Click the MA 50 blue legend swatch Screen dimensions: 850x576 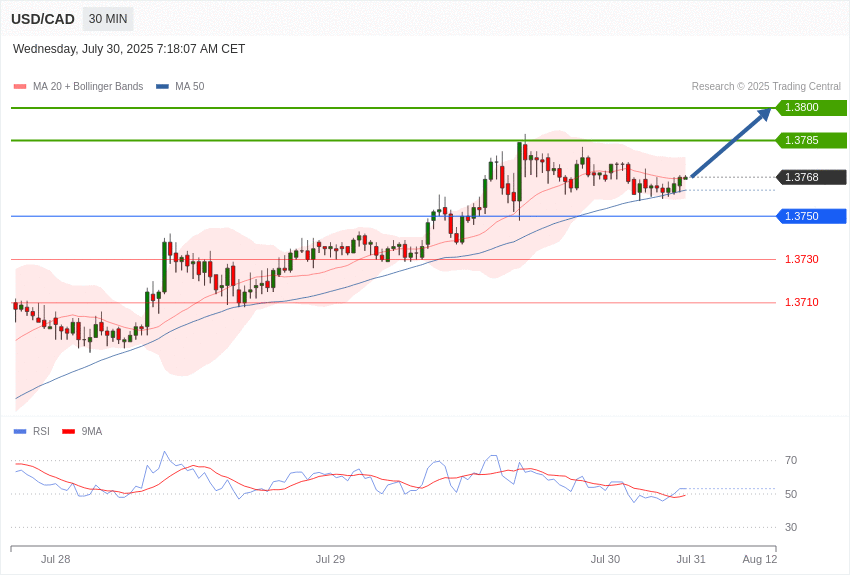[162, 86]
